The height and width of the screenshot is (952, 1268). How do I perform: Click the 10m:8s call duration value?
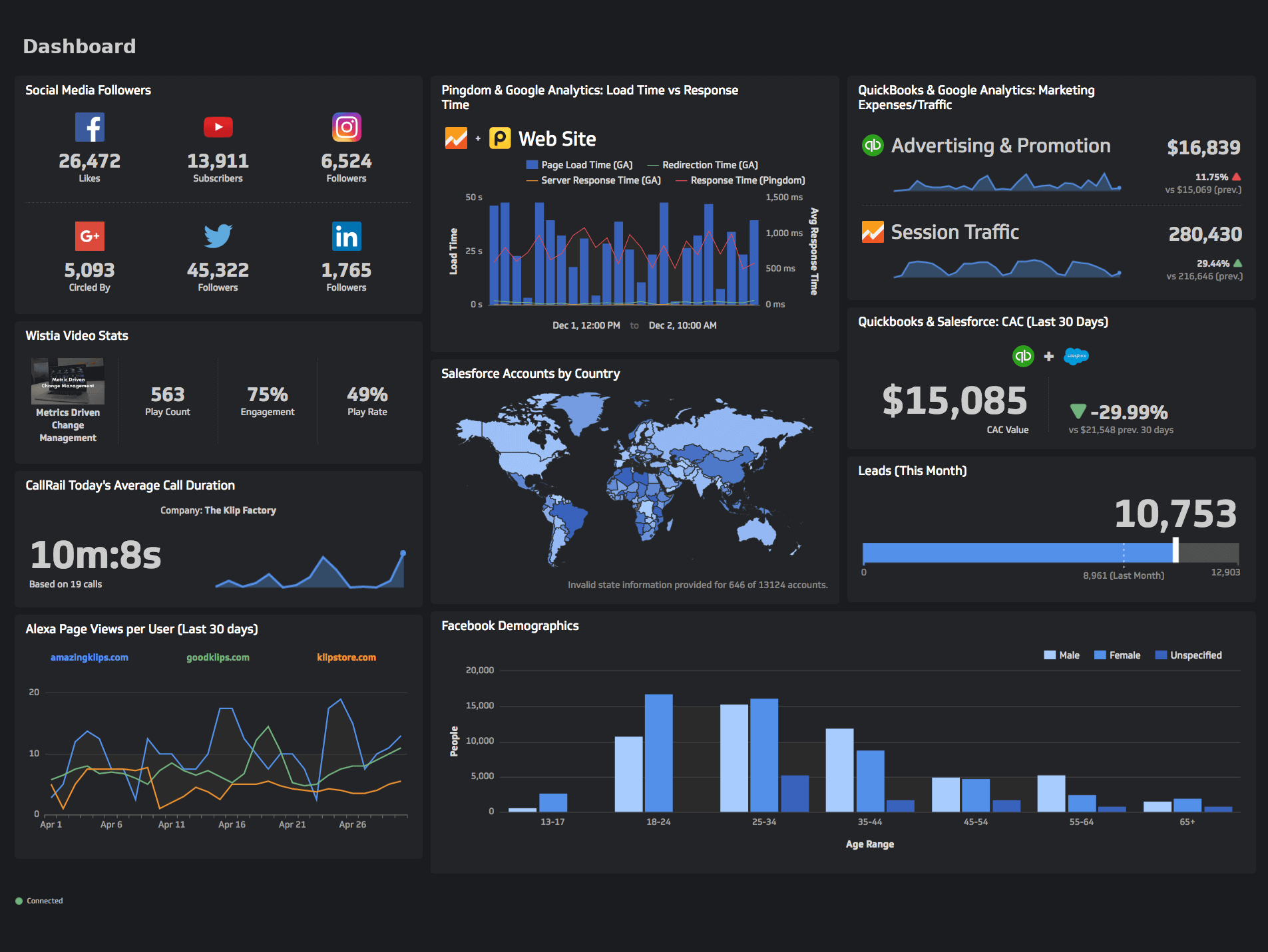coord(96,555)
